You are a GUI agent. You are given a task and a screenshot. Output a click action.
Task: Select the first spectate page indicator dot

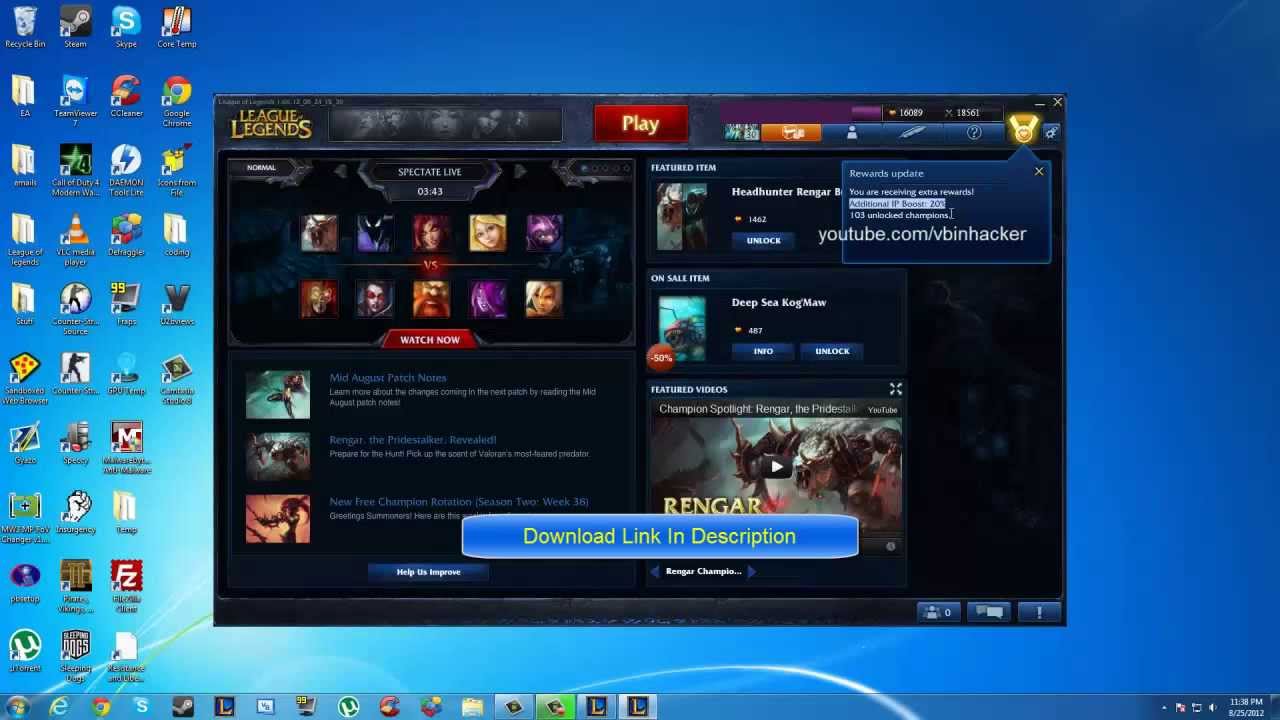coord(584,168)
